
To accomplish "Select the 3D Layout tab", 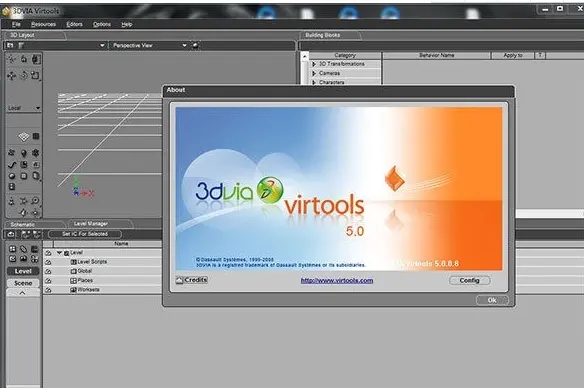I will click(34, 35).
